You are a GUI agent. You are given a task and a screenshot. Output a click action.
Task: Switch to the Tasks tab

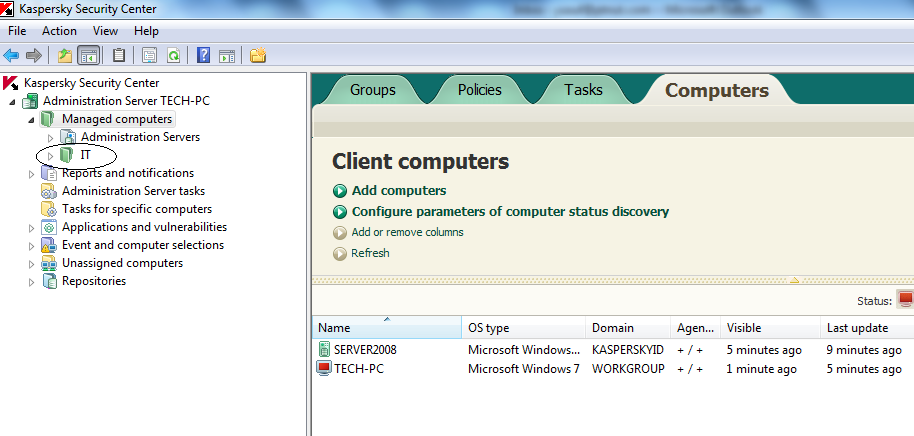583,90
